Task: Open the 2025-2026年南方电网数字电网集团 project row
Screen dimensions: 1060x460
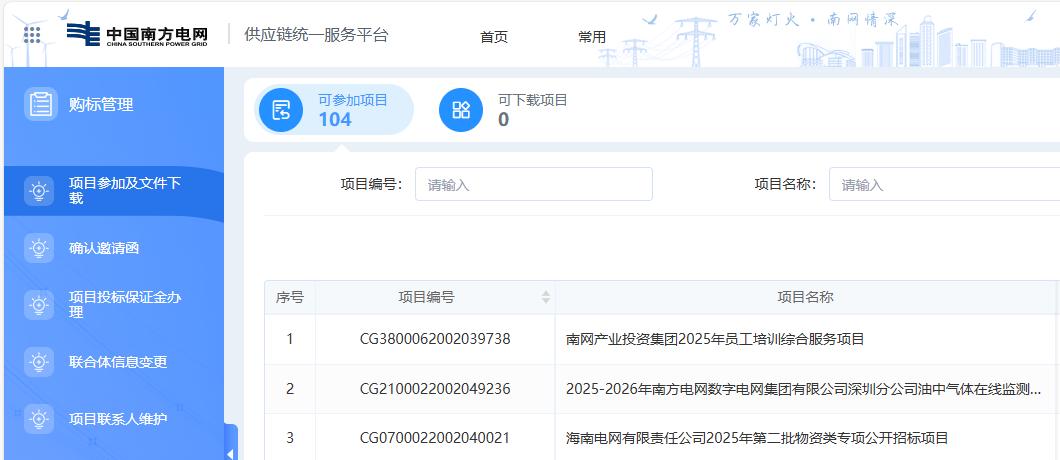Action: point(803,389)
